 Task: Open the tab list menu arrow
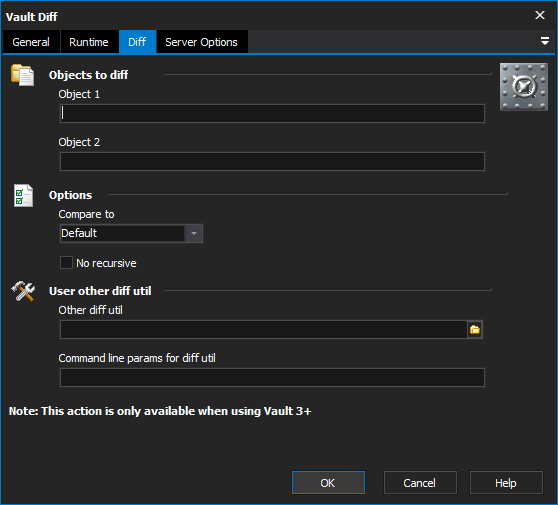[x=544, y=41]
